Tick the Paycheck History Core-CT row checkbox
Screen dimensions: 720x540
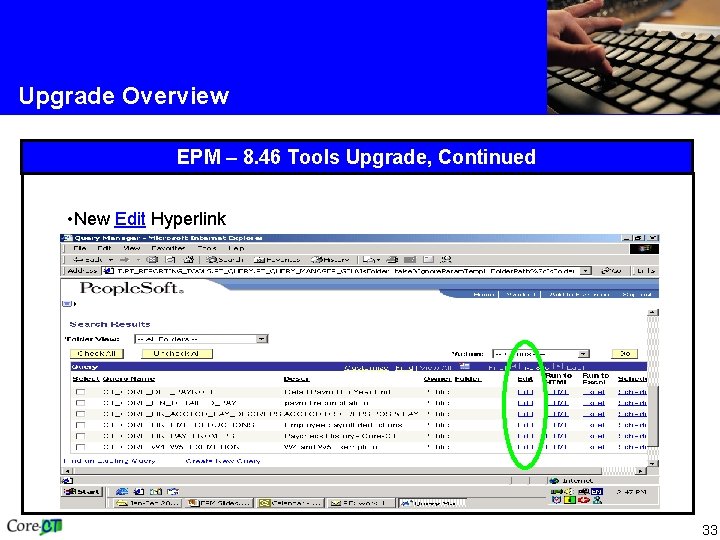[80, 436]
